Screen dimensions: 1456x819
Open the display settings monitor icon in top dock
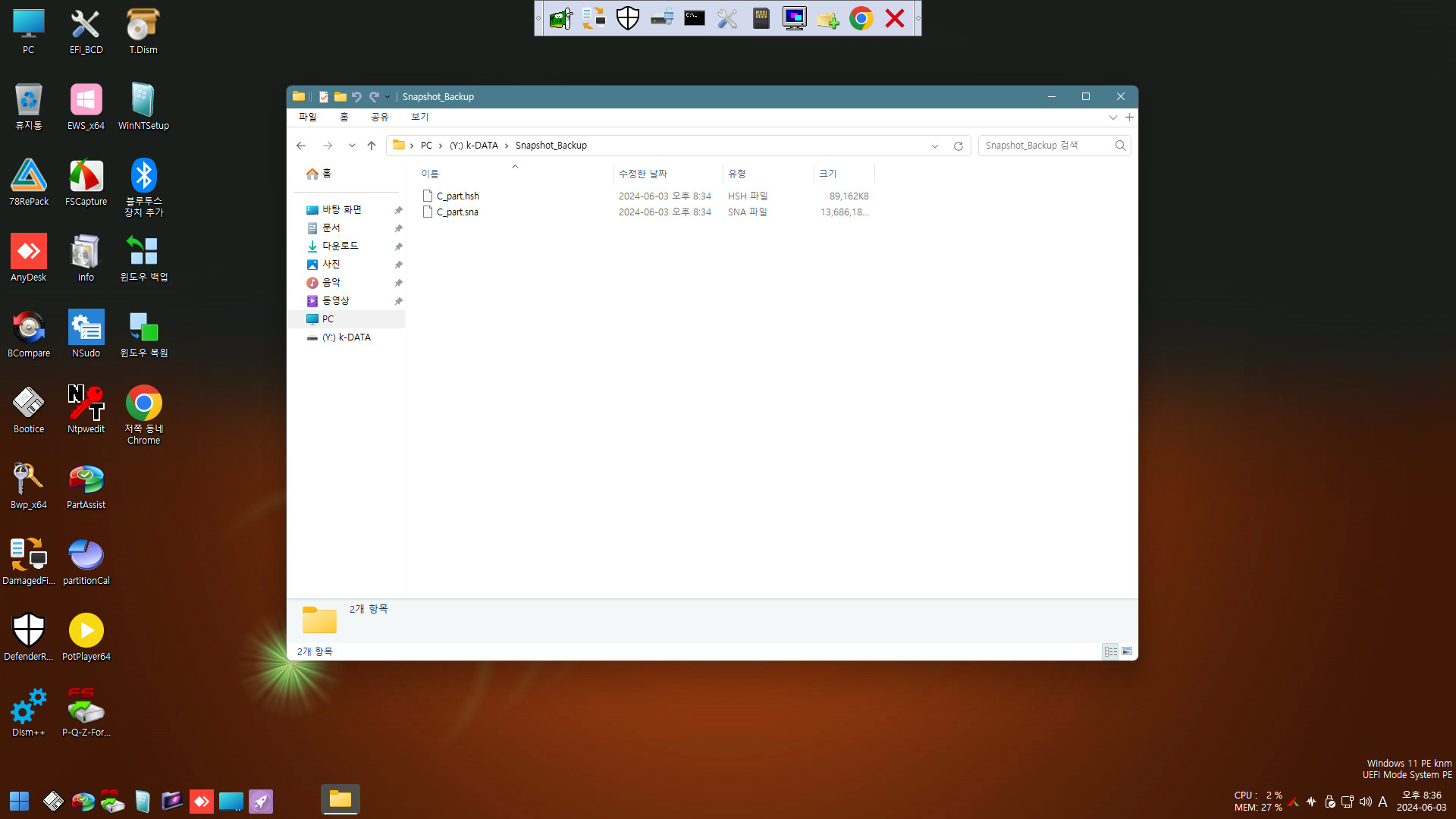795,18
